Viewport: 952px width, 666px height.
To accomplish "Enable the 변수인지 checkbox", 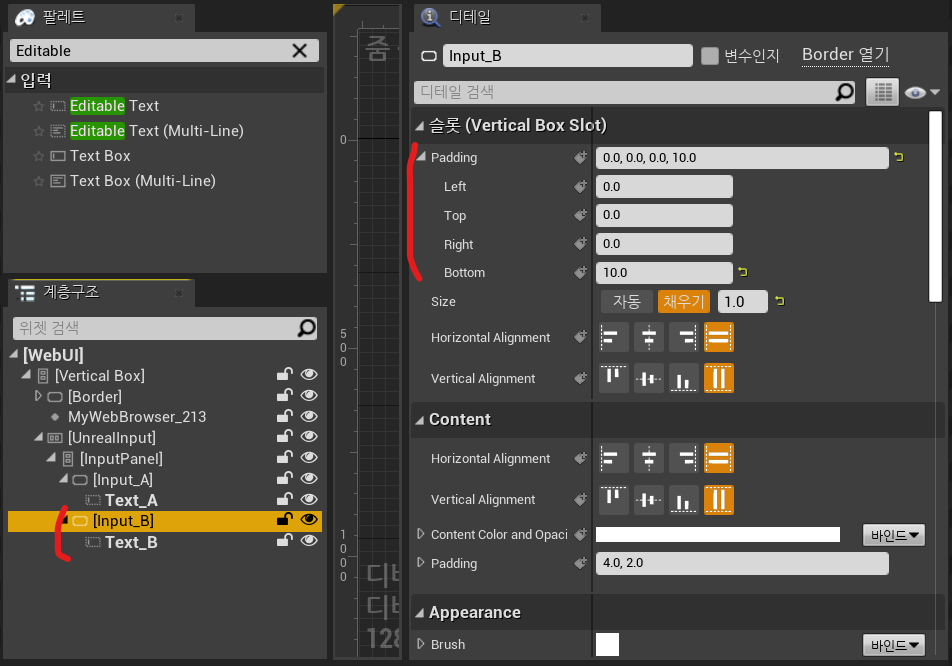I will click(710, 56).
